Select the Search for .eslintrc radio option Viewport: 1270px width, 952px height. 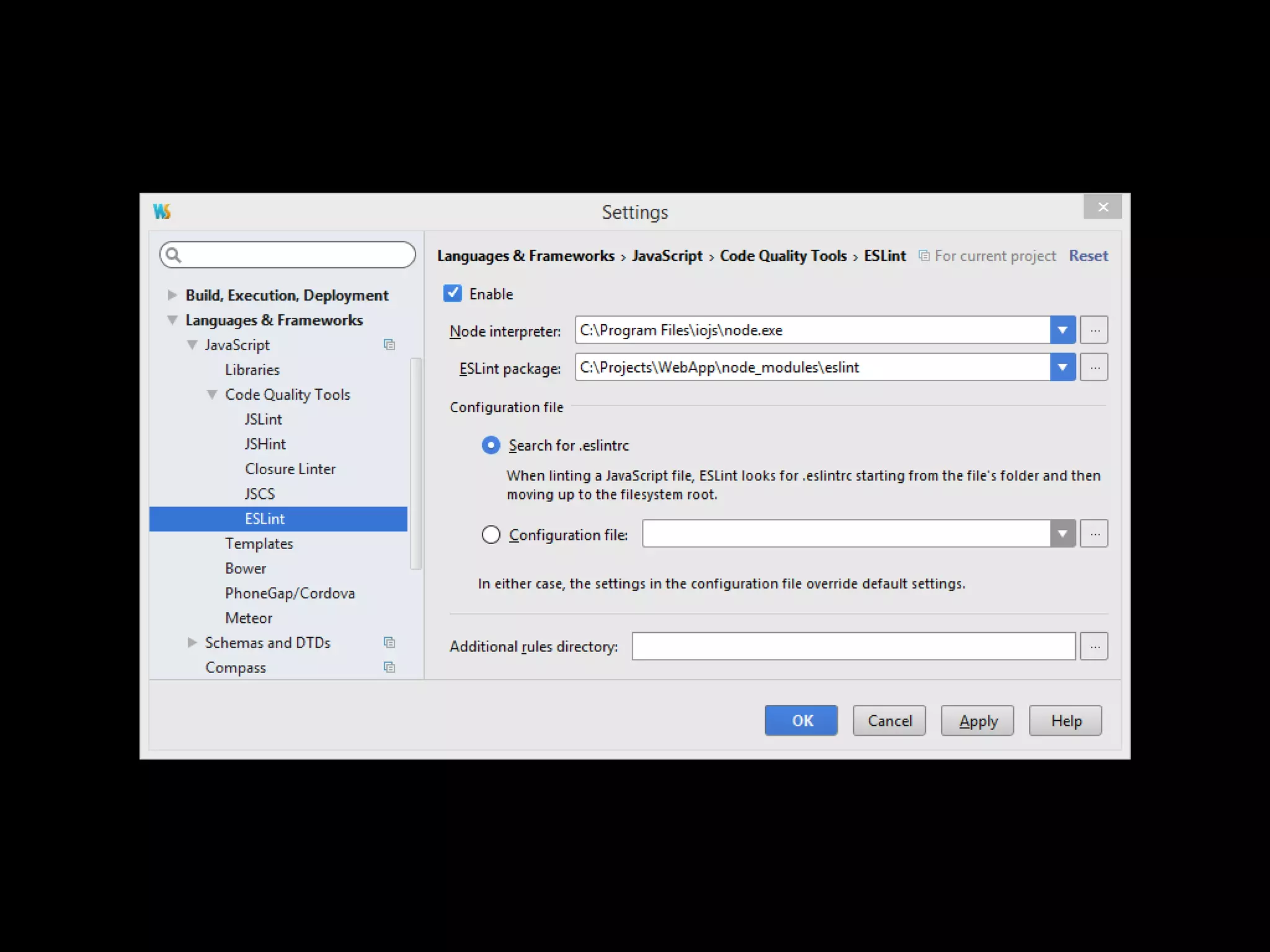coord(491,445)
